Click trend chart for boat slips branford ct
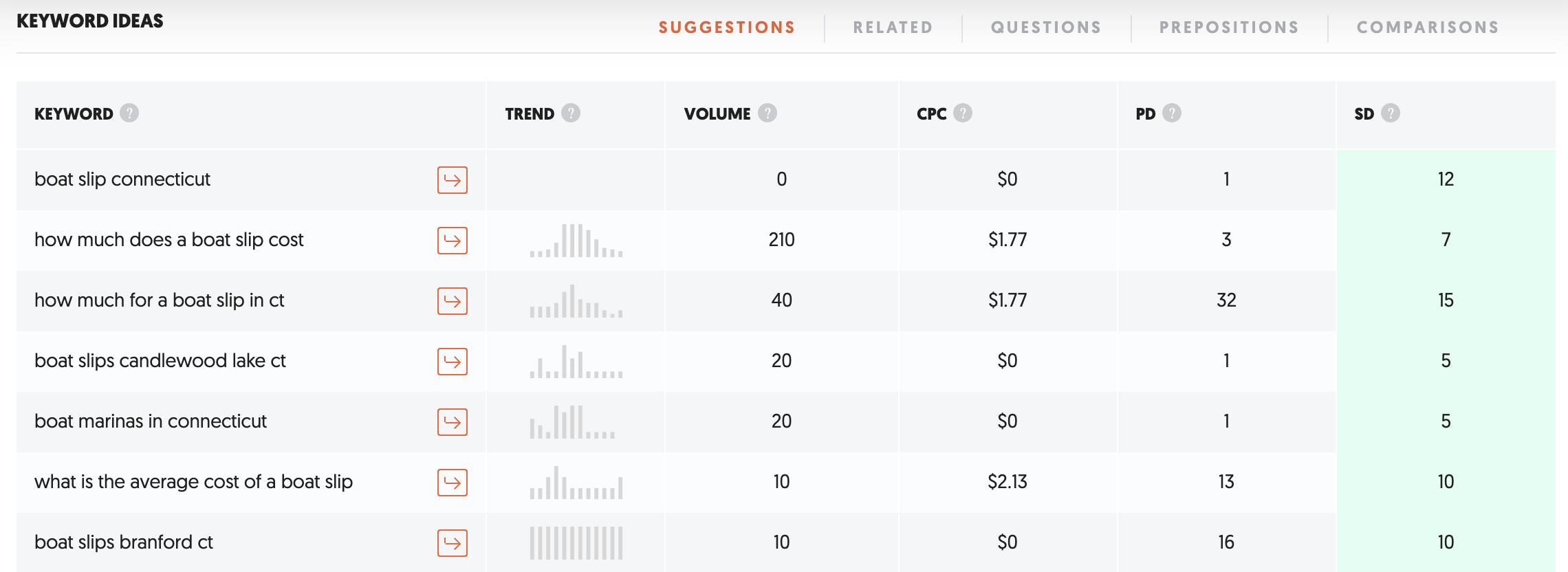 click(x=576, y=543)
